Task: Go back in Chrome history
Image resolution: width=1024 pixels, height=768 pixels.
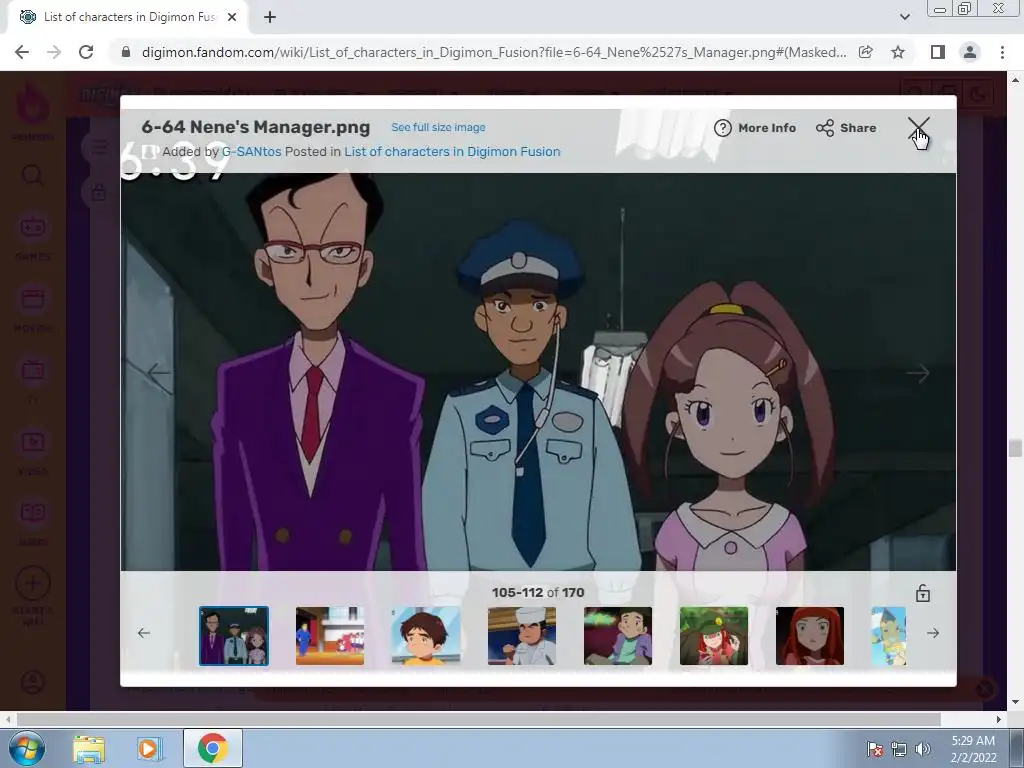Action: (x=22, y=52)
